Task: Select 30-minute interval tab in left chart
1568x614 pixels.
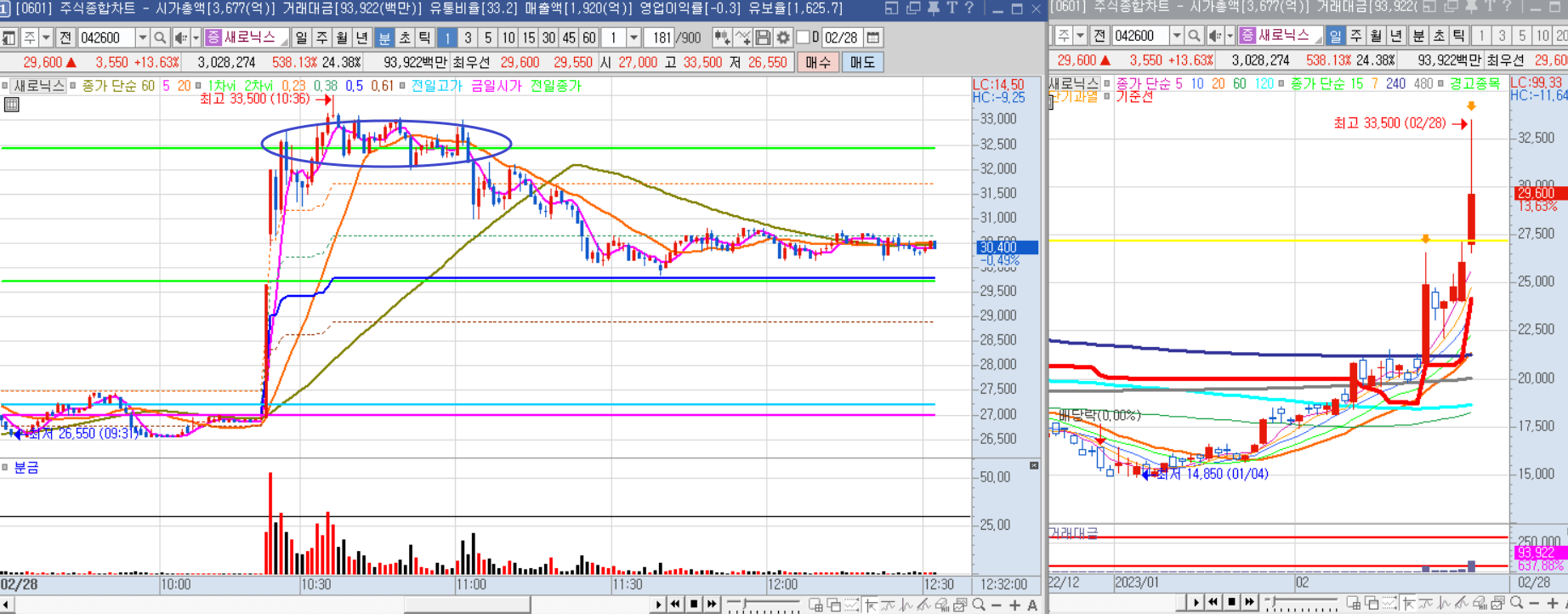Action: pyautogui.click(x=548, y=38)
